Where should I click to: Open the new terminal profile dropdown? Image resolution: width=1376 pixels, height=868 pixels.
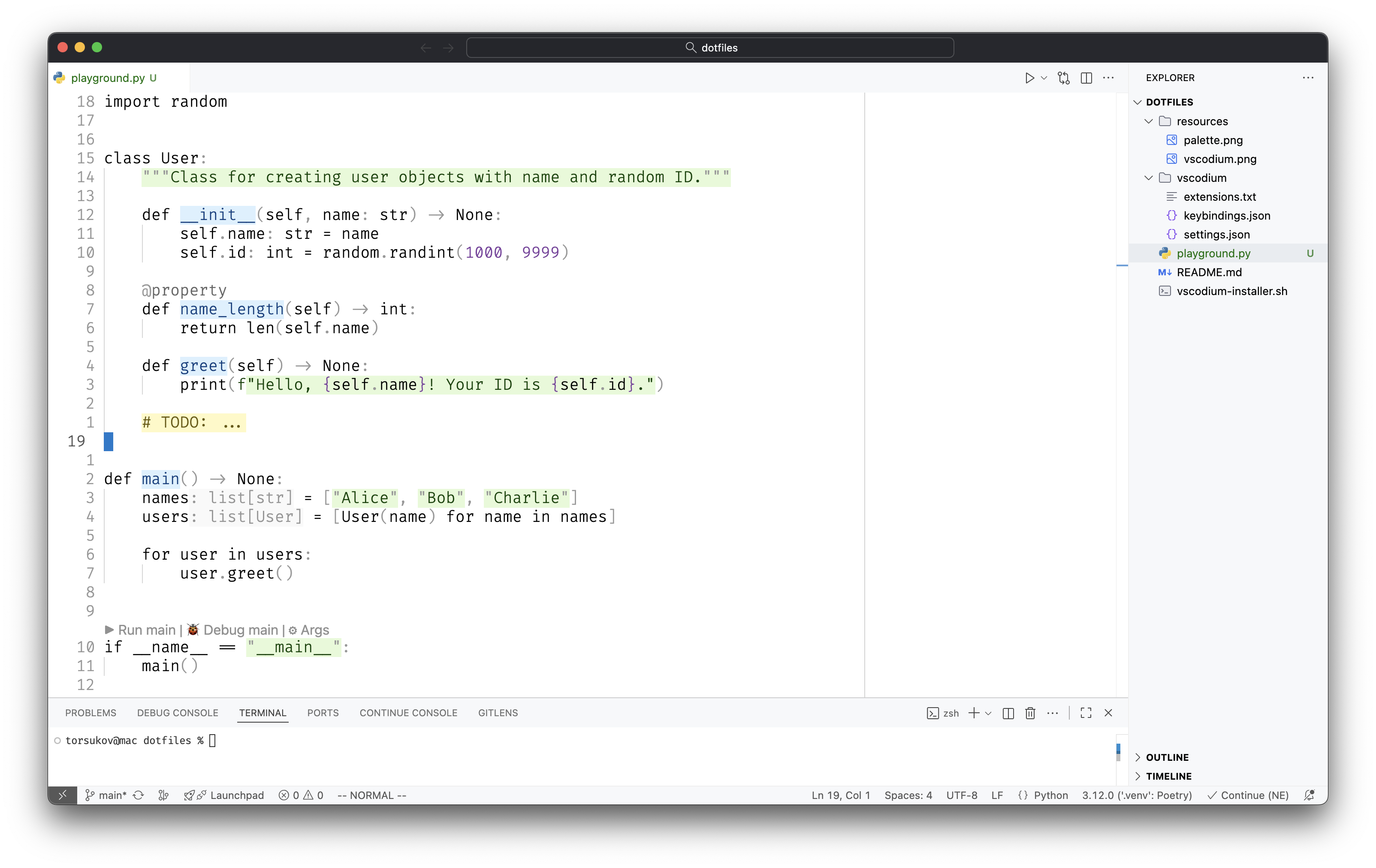(989, 713)
